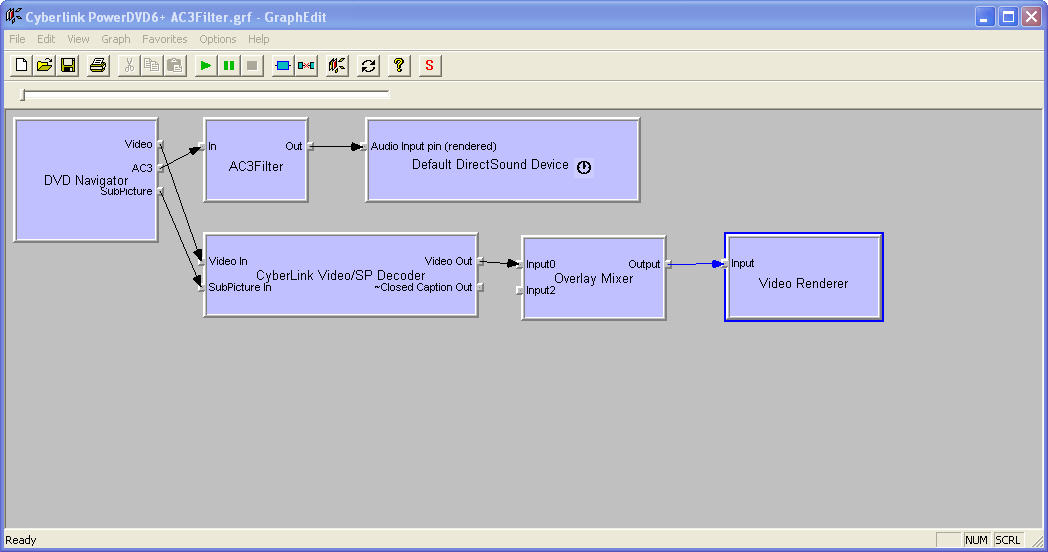
Task: Select the CyberLink Video/SP Decoder filter
Action: point(341,275)
